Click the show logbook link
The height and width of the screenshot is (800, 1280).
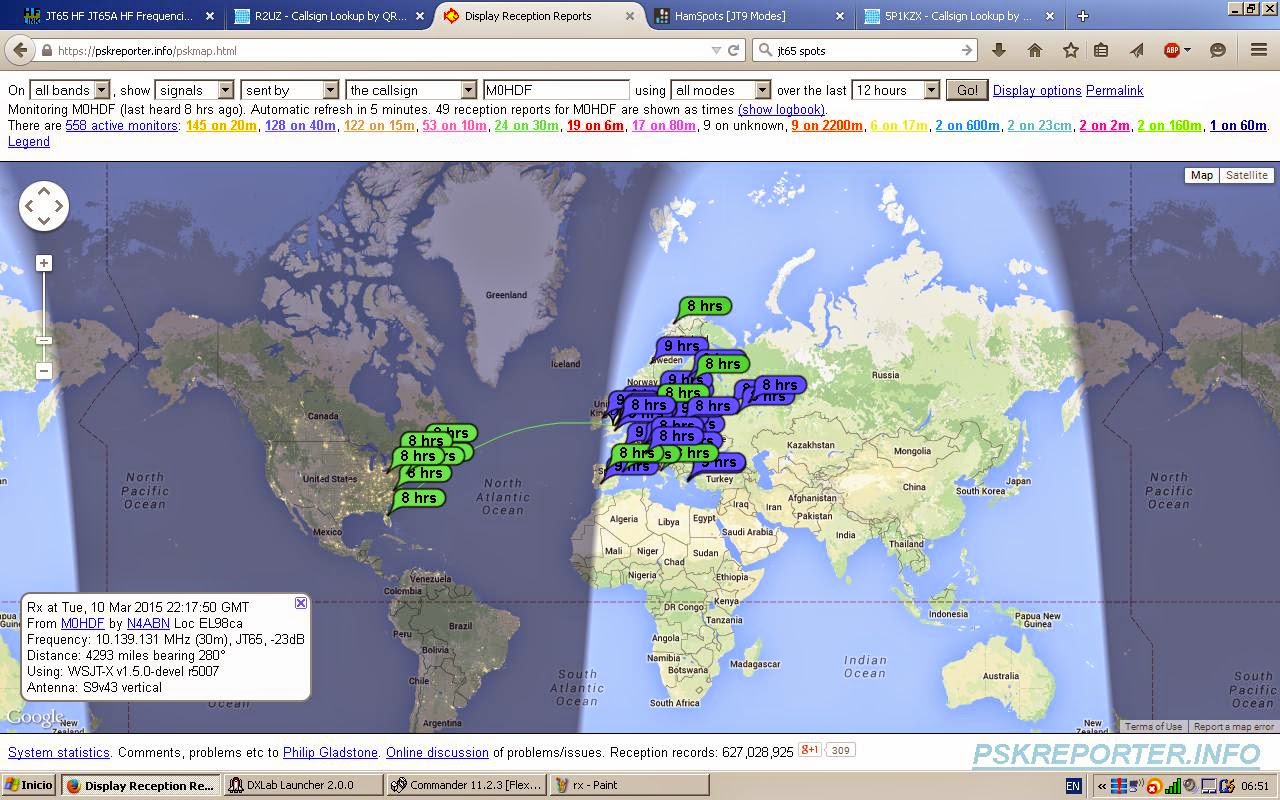pos(781,109)
